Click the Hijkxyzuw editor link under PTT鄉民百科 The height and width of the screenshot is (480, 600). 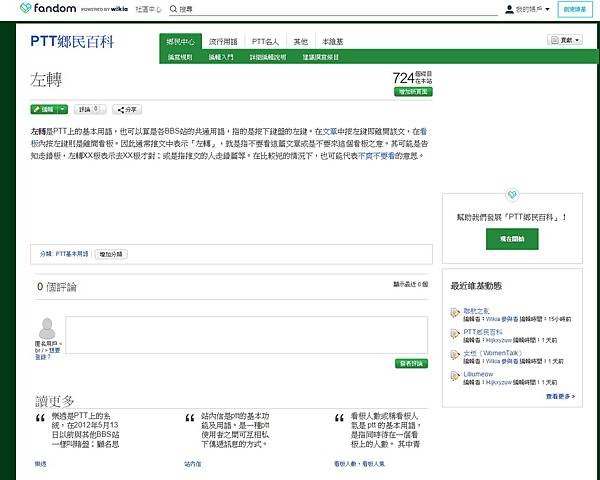point(499,340)
